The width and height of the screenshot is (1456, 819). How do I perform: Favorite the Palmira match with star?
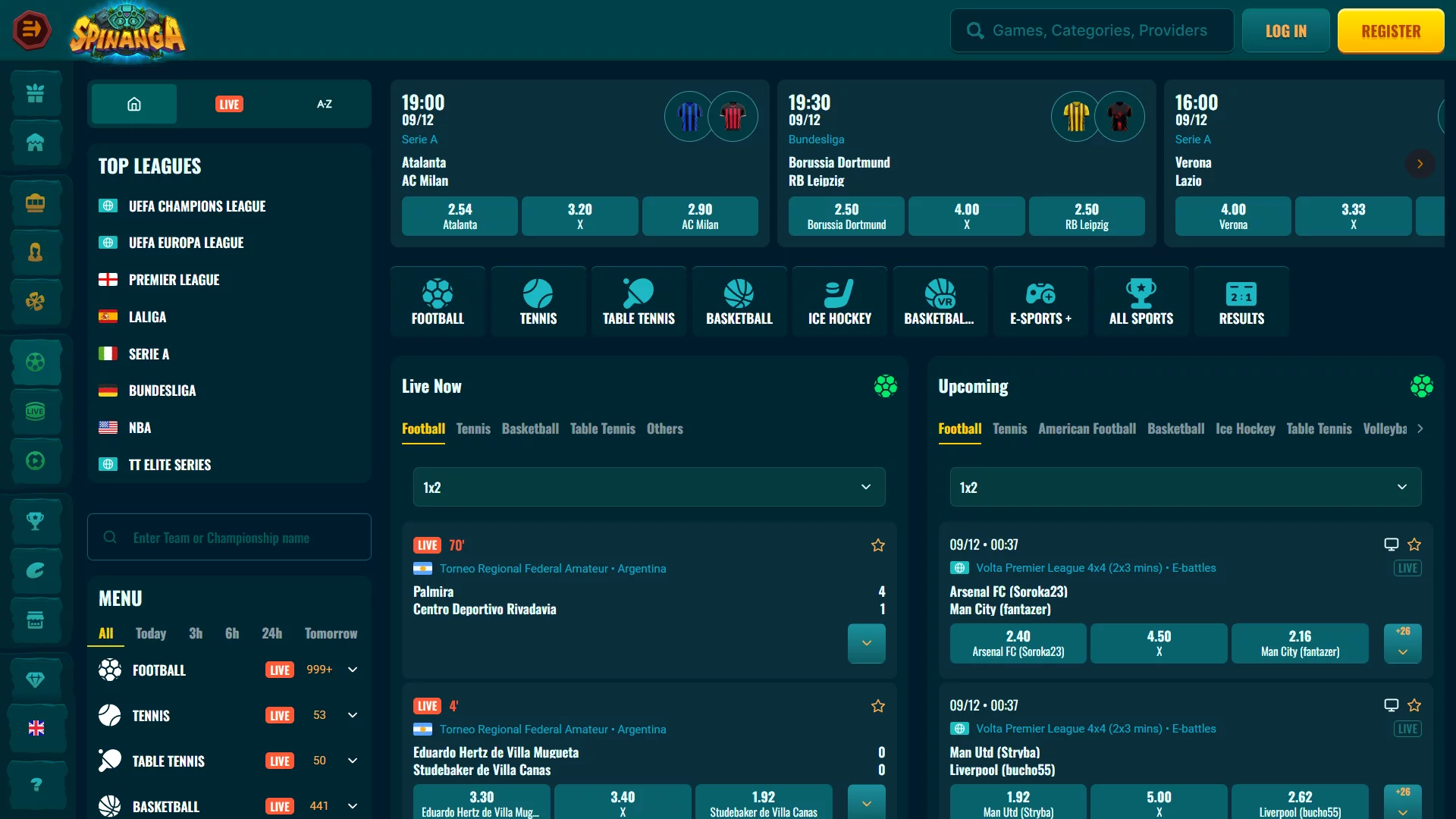(878, 545)
